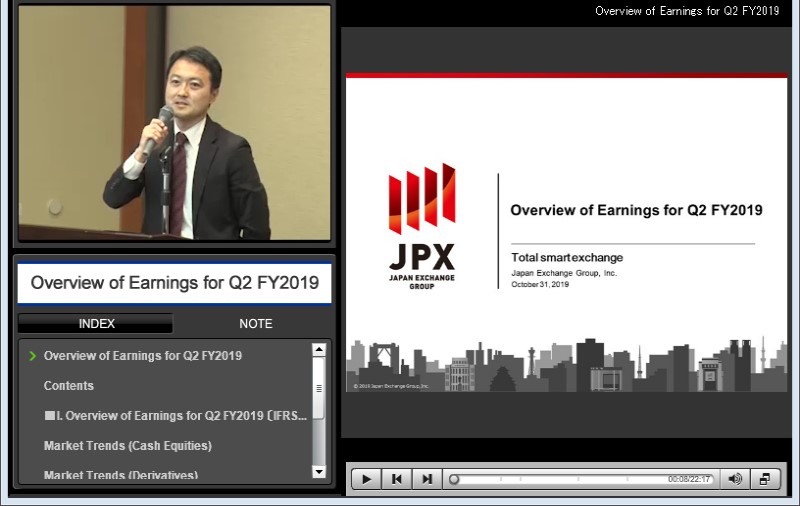The image size is (800, 506).
Task: Jump to the previous slide
Action: 396,479
